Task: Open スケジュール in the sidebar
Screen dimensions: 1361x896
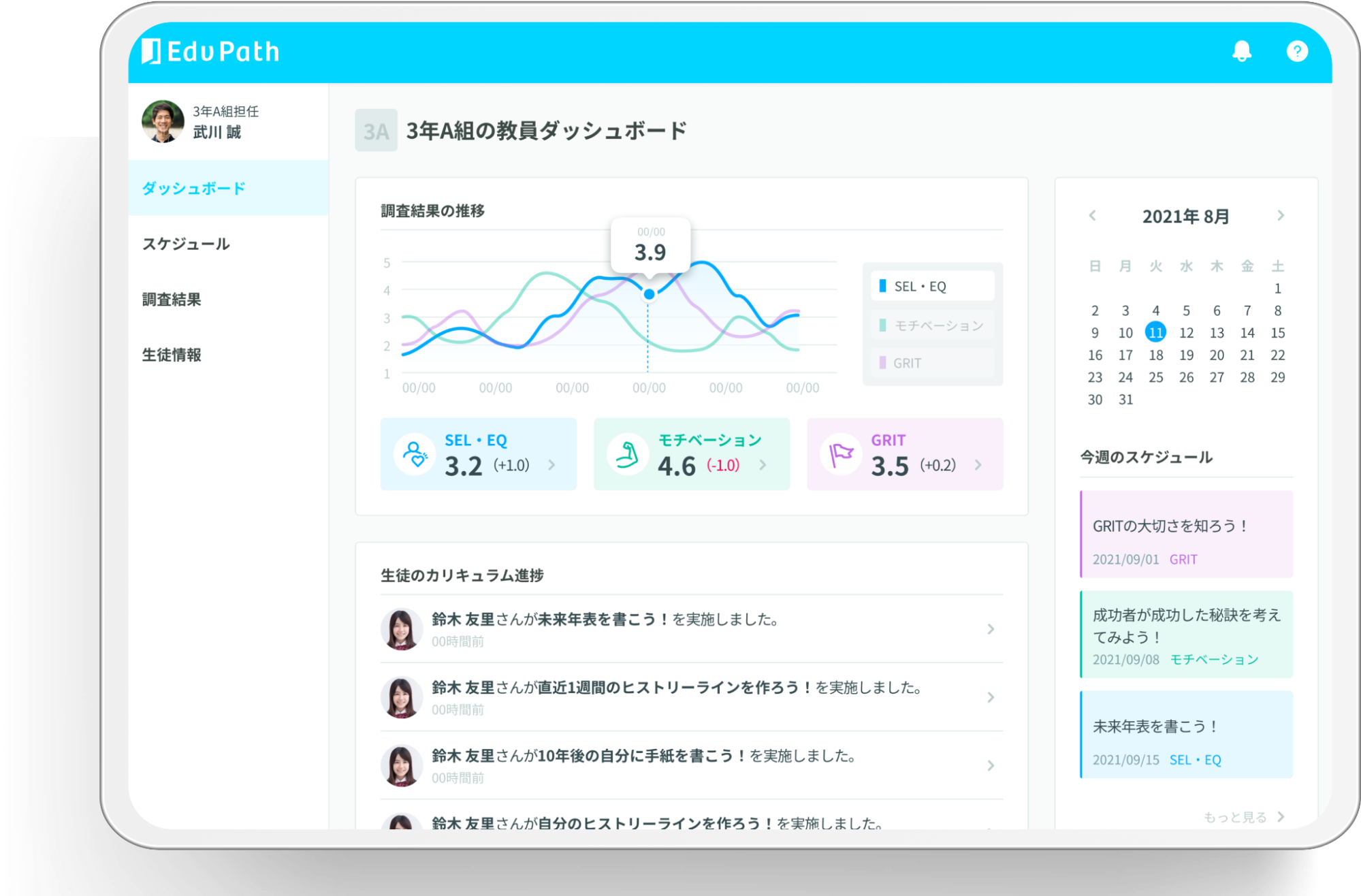Action: click(186, 244)
